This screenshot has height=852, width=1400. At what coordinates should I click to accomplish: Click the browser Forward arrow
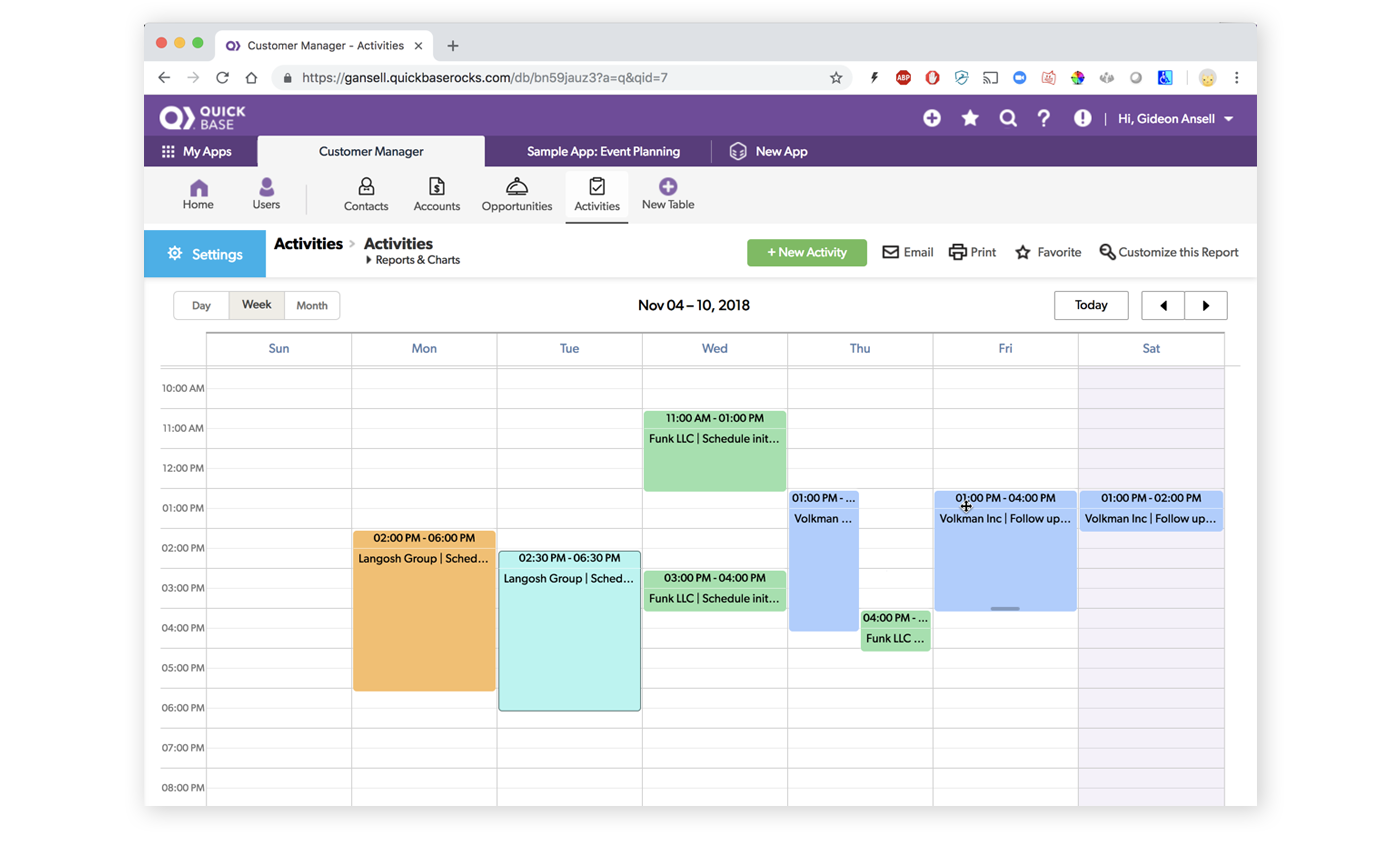pos(193,77)
